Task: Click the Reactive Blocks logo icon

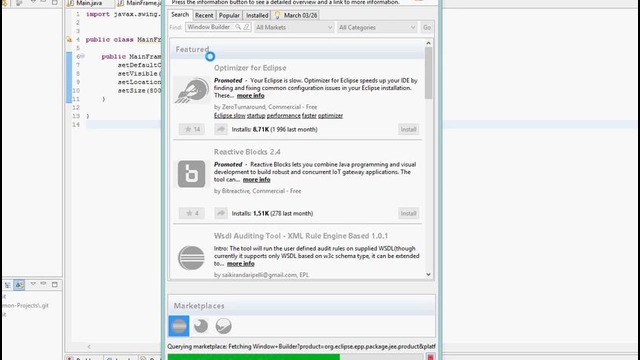Action: click(x=191, y=174)
